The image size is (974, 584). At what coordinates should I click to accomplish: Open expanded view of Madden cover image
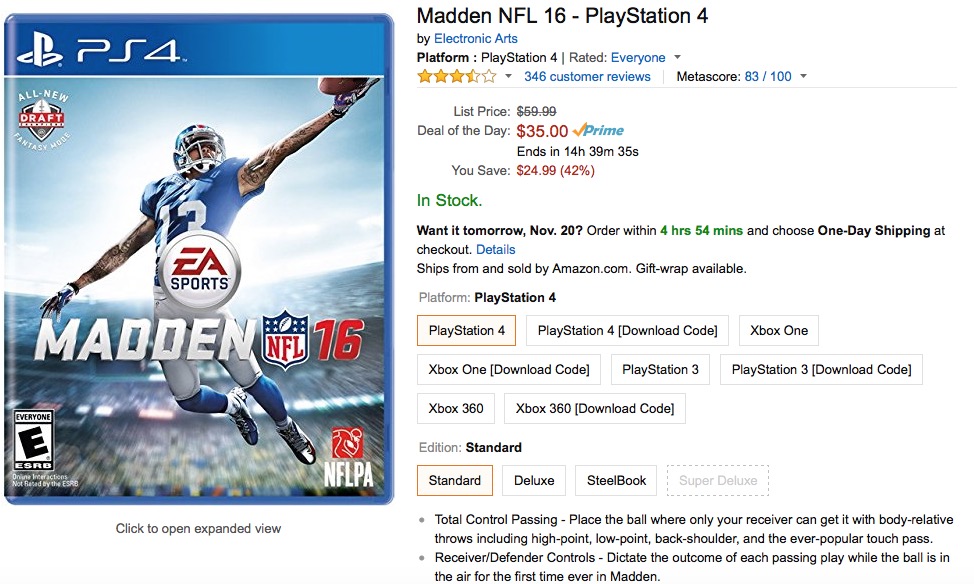[x=199, y=258]
